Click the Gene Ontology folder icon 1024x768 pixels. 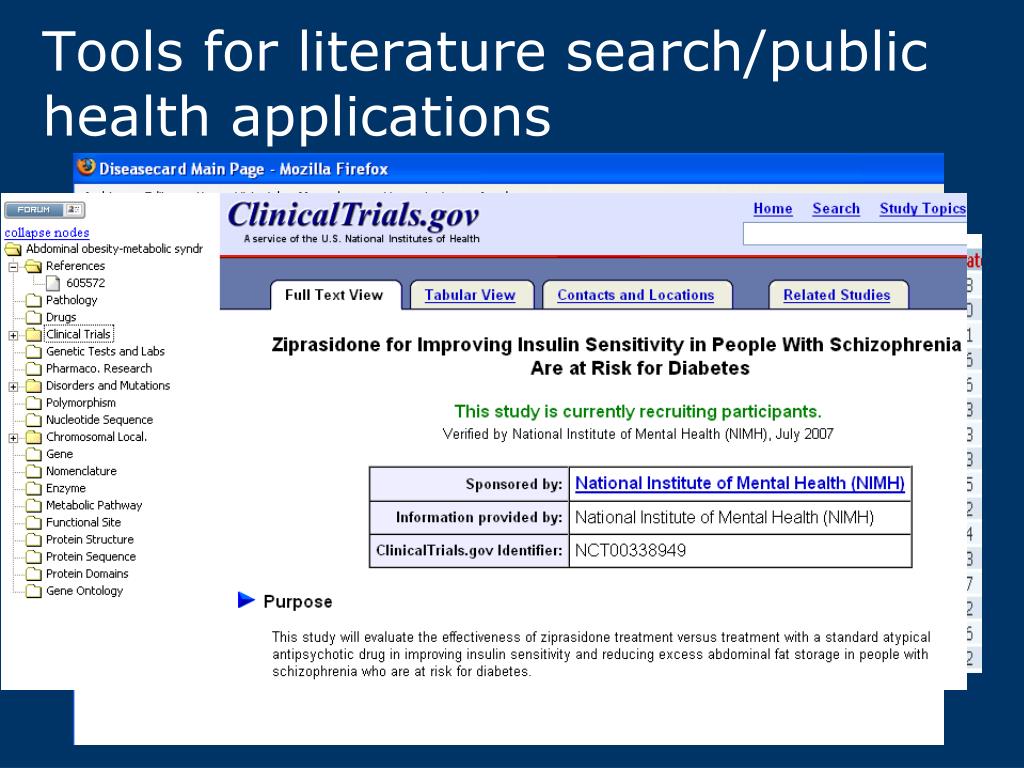(x=33, y=591)
